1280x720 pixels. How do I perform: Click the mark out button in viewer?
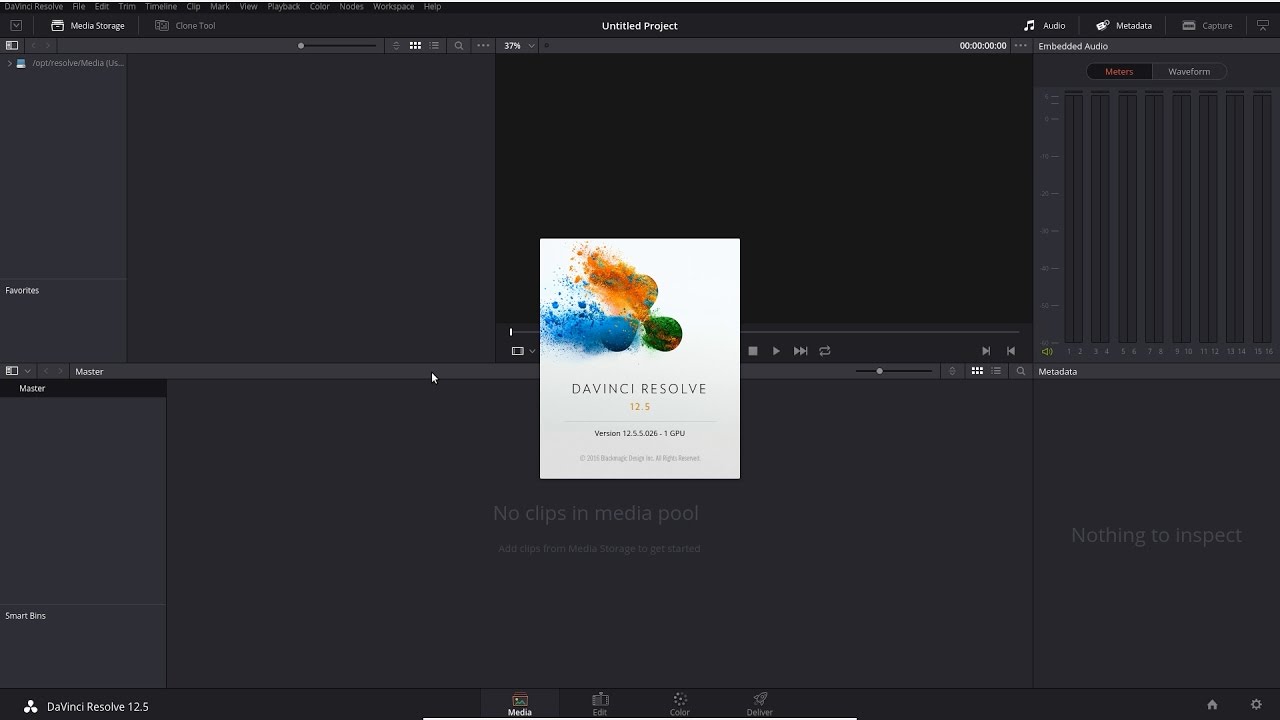(x=1011, y=351)
